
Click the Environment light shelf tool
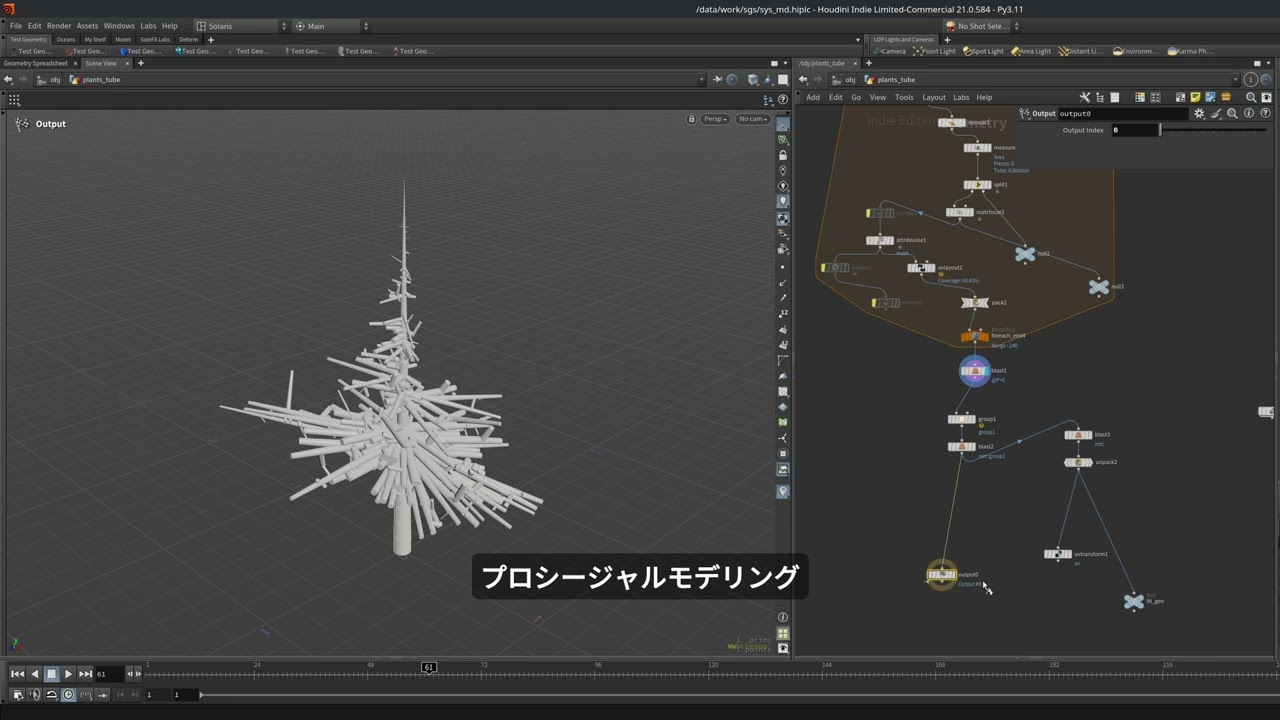pyautogui.click(x=1135, y=51)
